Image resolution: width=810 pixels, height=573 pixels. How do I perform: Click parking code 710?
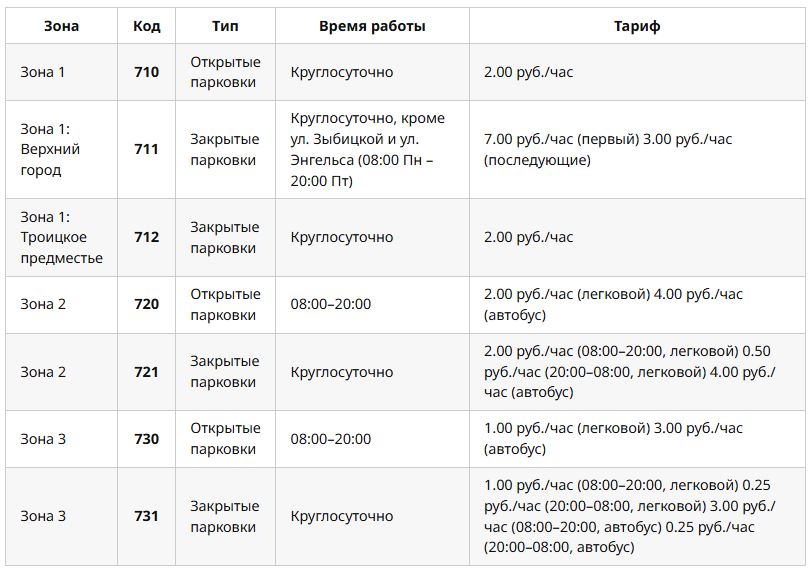coord(146,72)
